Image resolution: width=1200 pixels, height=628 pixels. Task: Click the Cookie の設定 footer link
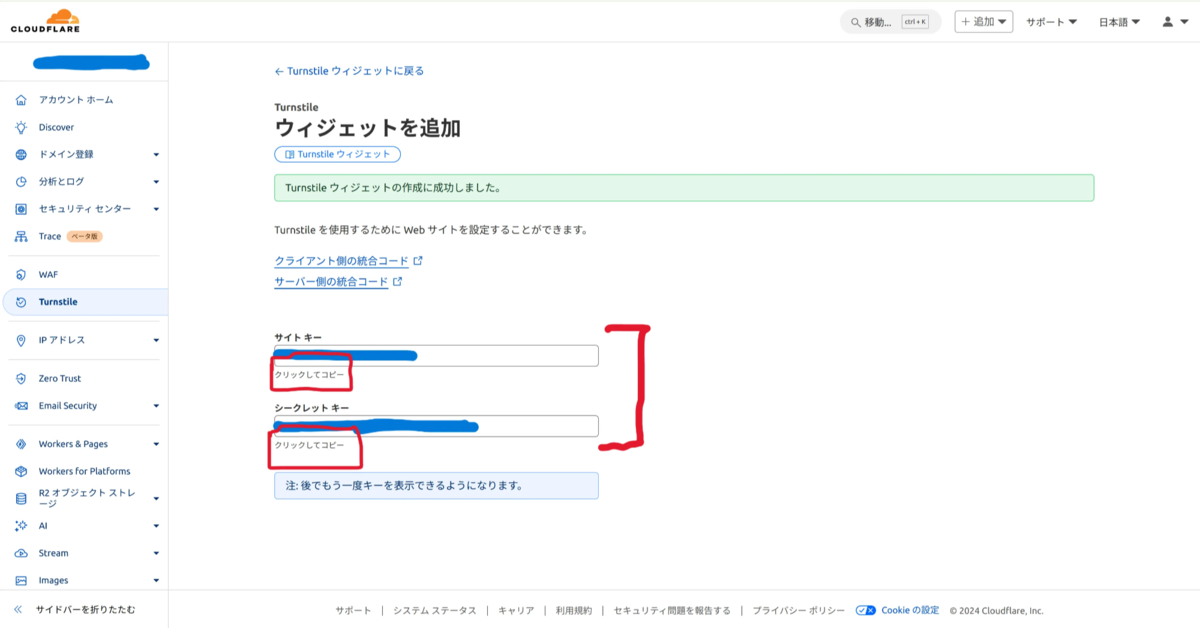tap(910, 610)
